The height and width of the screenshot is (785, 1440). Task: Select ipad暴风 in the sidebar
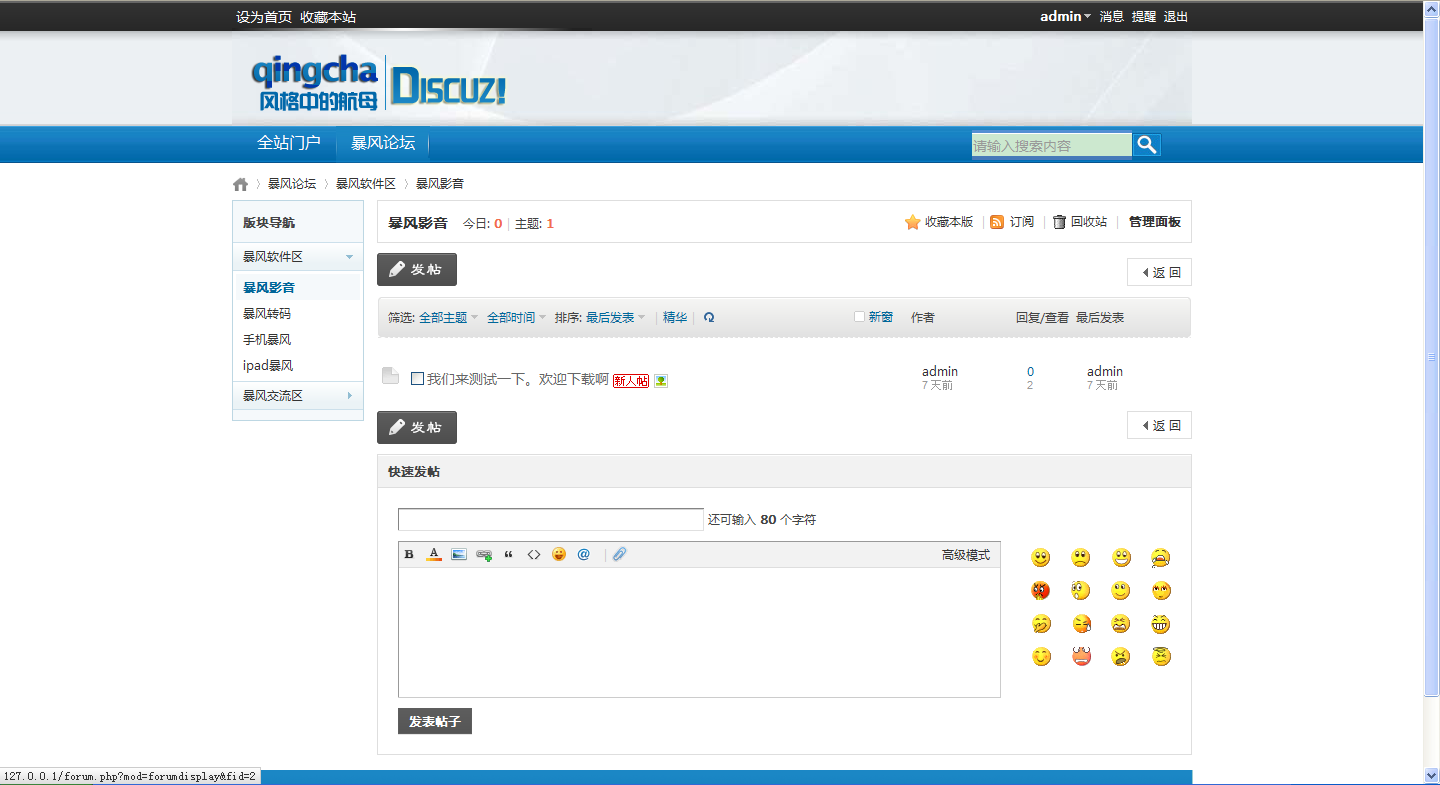coord(268,366)
